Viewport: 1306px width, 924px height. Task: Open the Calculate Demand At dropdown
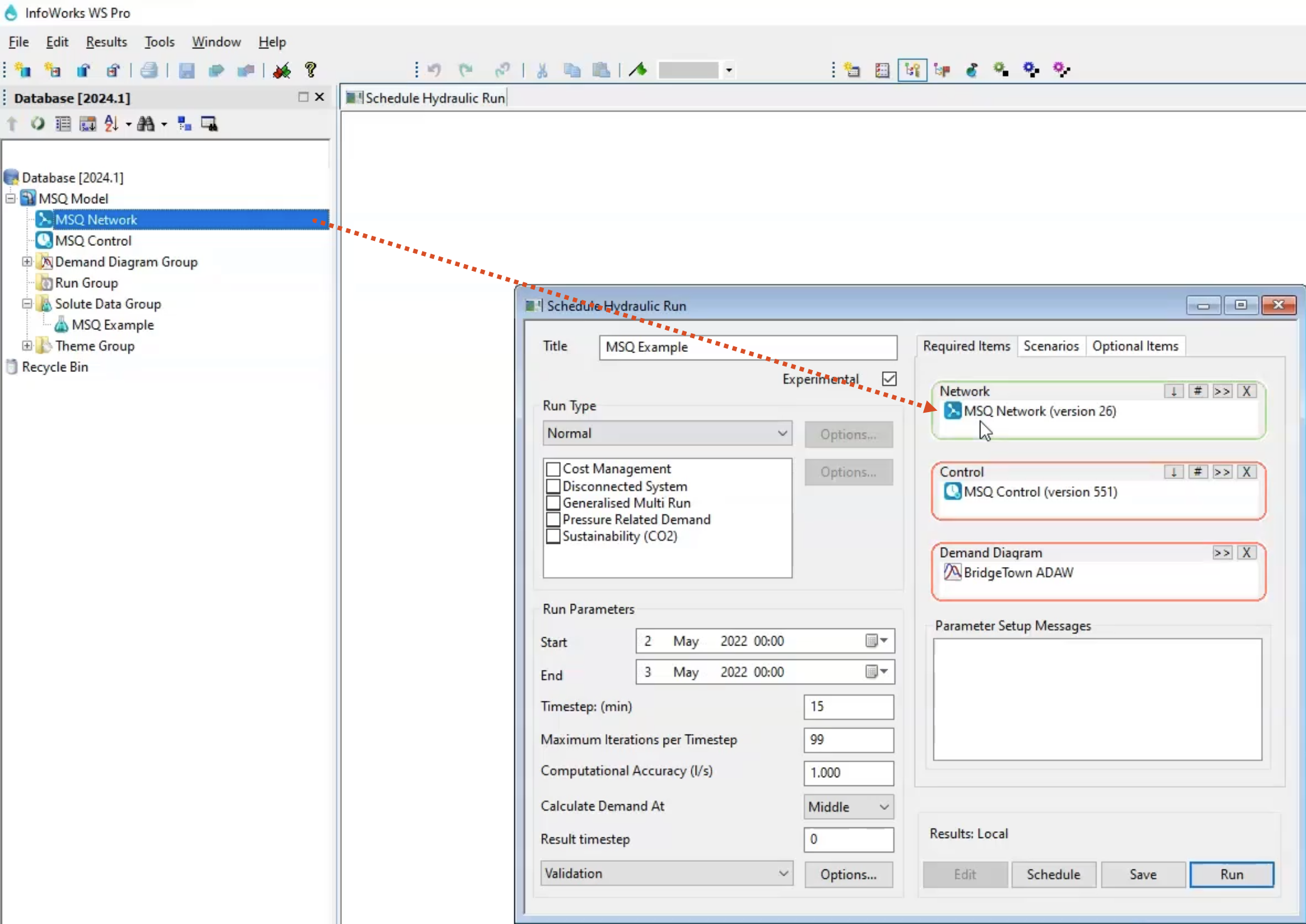click(849, 807)
